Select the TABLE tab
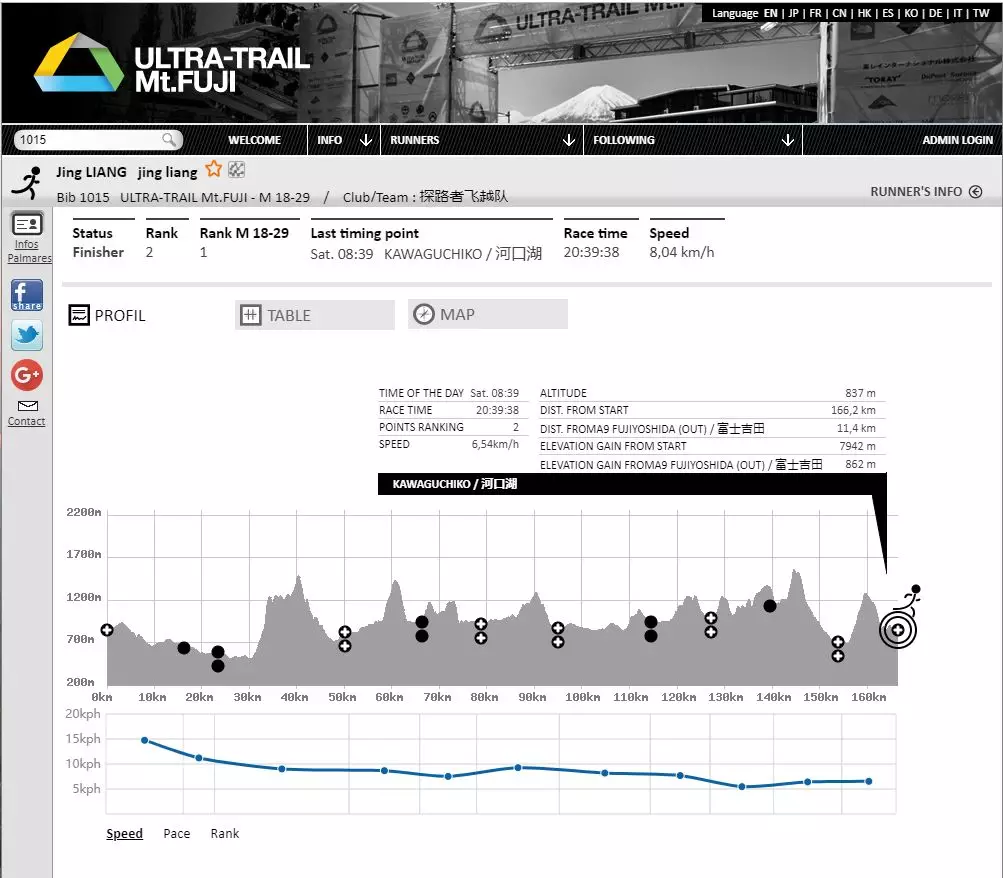Image resolution: width=1003 pixels, height=878 pixels. coord(315,315)
